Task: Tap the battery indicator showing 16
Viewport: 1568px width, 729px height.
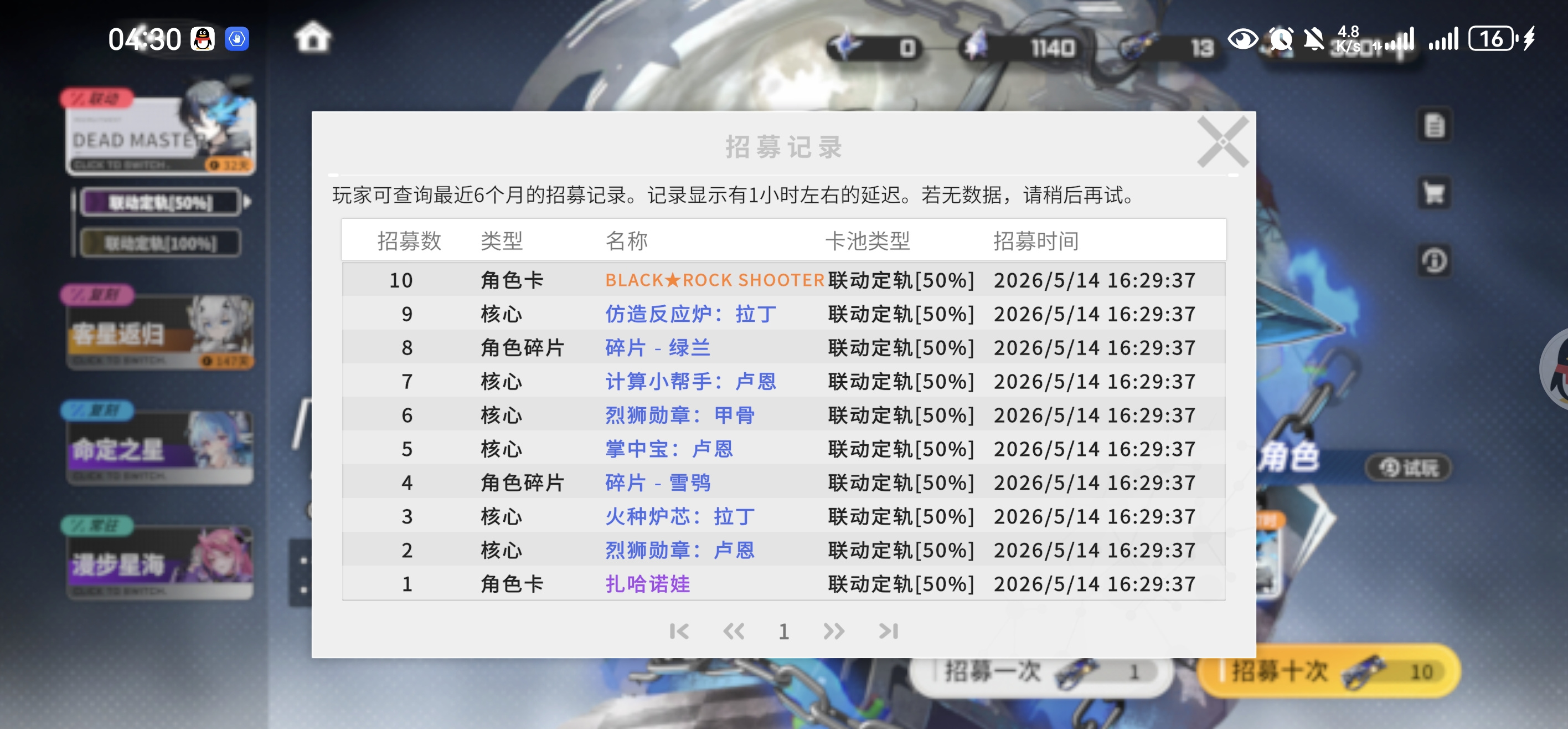Action: tap(1493, 39)
